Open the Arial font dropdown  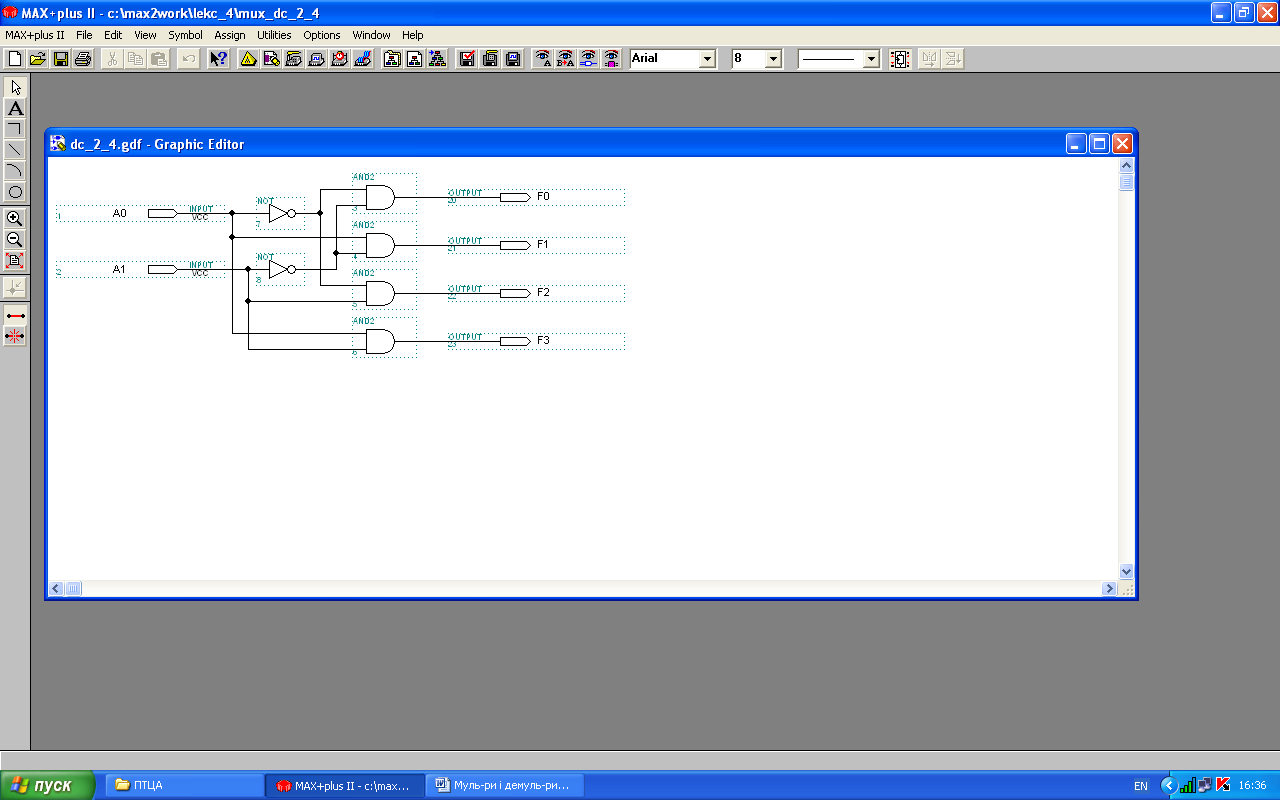(708, 59)
